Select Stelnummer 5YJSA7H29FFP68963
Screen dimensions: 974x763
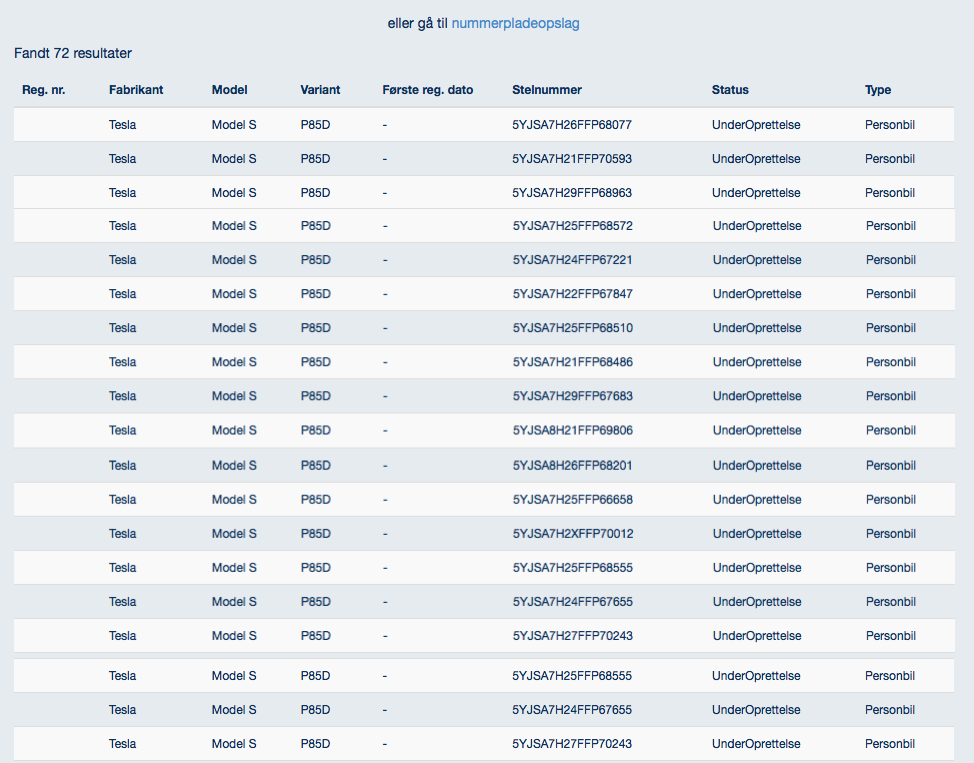(572, 193)
